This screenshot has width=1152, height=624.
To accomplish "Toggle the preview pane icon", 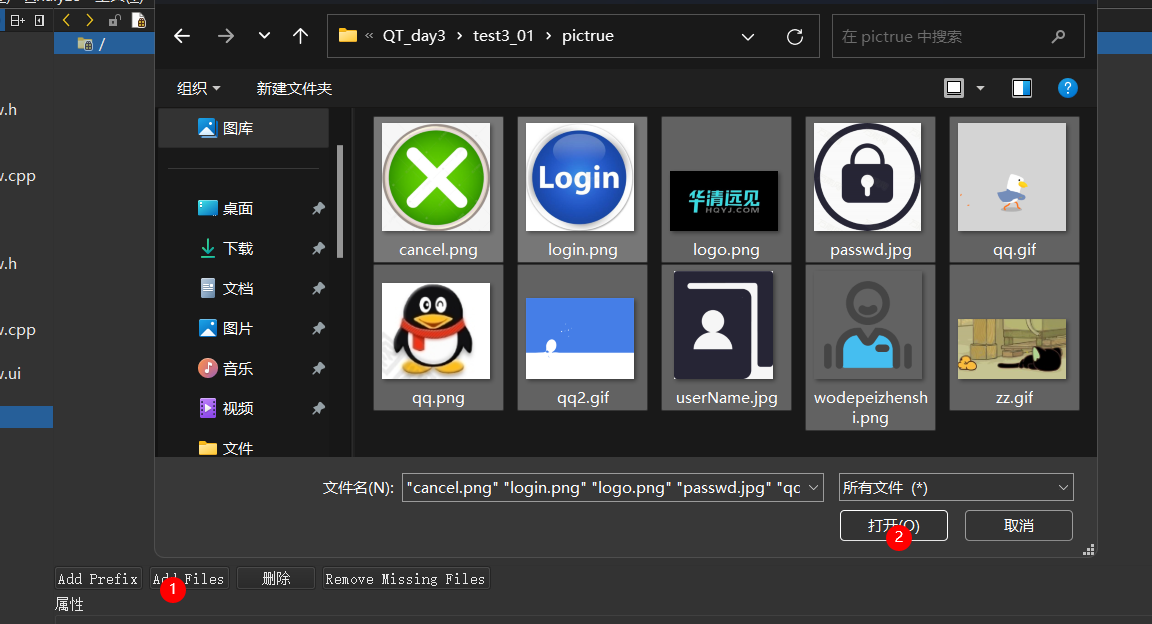I will (x=1021, y=88).
